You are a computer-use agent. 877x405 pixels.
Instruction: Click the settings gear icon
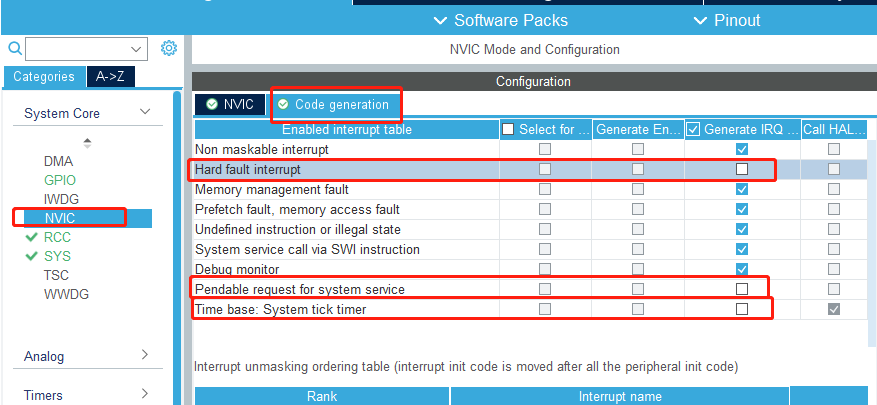pyautogui.click(x=169, y=48)
